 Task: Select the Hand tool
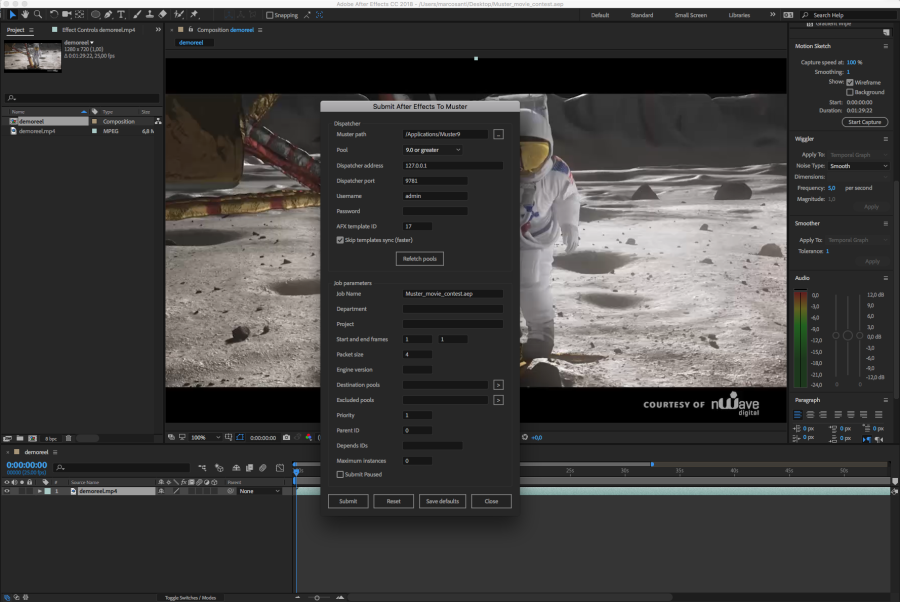click(25, 14)
